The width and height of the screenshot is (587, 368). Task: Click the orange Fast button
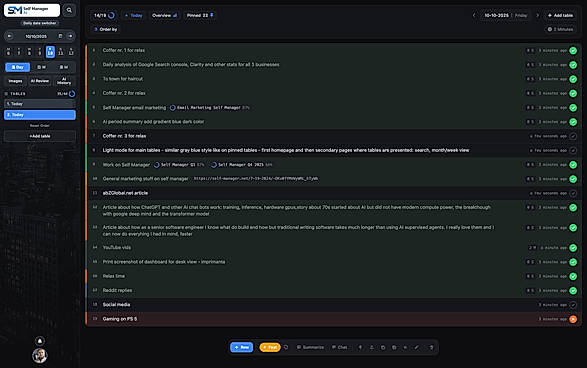click(270, 347)
